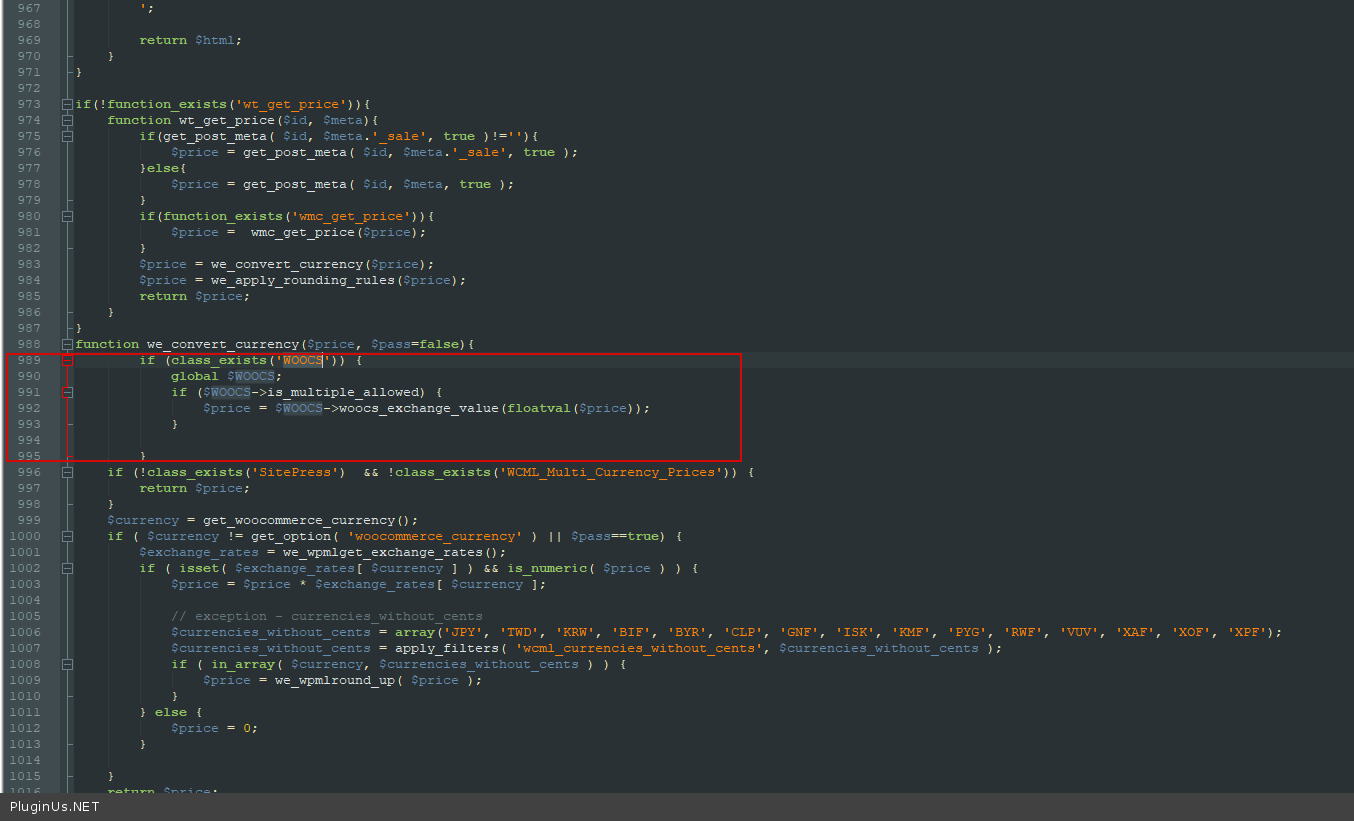
Task: Click 'woocommerce_currency' option string on line 1000
Action: (435, 536)
